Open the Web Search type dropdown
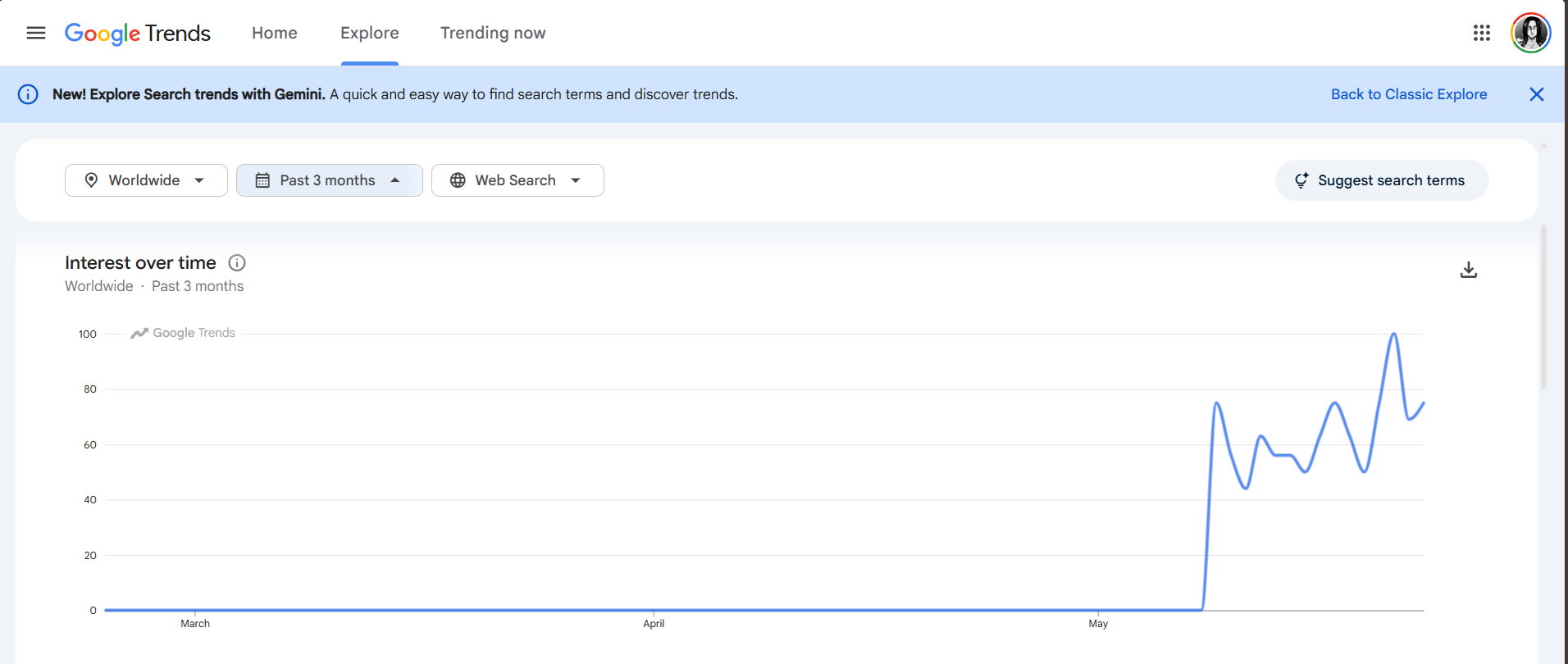Image resolution: width=1568 pixels, height=664 pixels. coord(517,180)
